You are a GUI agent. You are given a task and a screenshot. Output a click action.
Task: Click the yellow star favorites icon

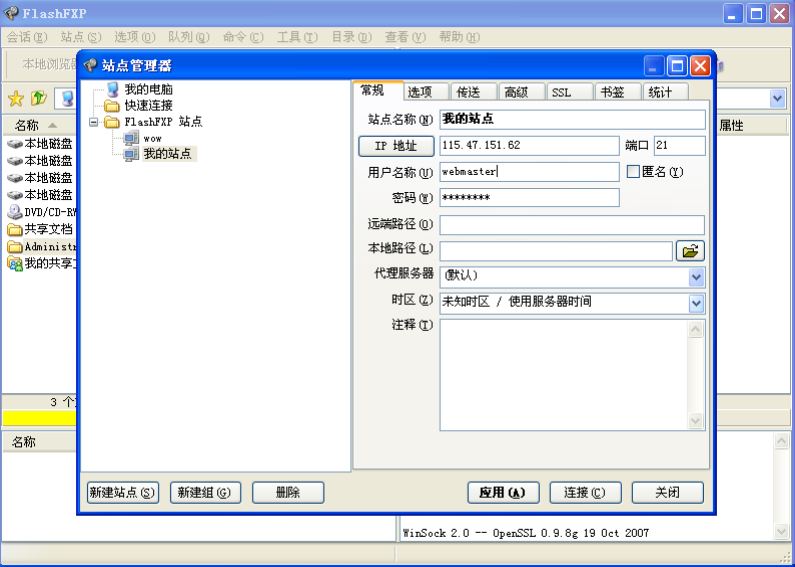[16, 99]
